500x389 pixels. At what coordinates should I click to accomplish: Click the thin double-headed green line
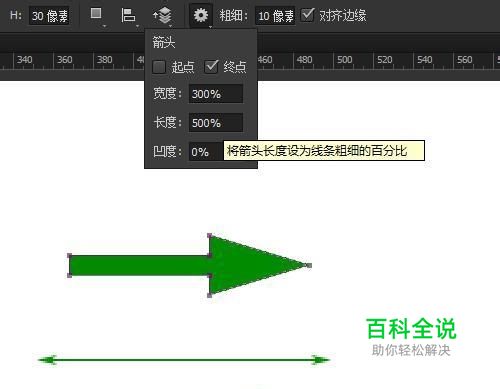click(x=184, y=360)
